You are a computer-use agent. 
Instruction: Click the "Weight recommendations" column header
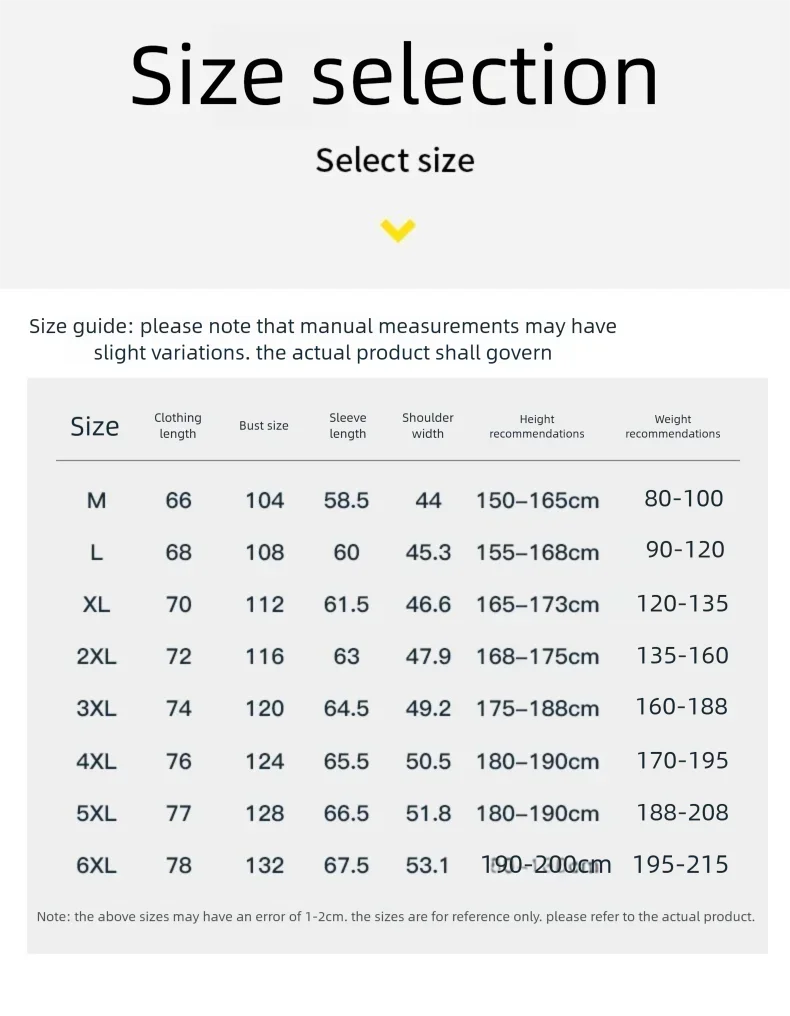[673, 427]
